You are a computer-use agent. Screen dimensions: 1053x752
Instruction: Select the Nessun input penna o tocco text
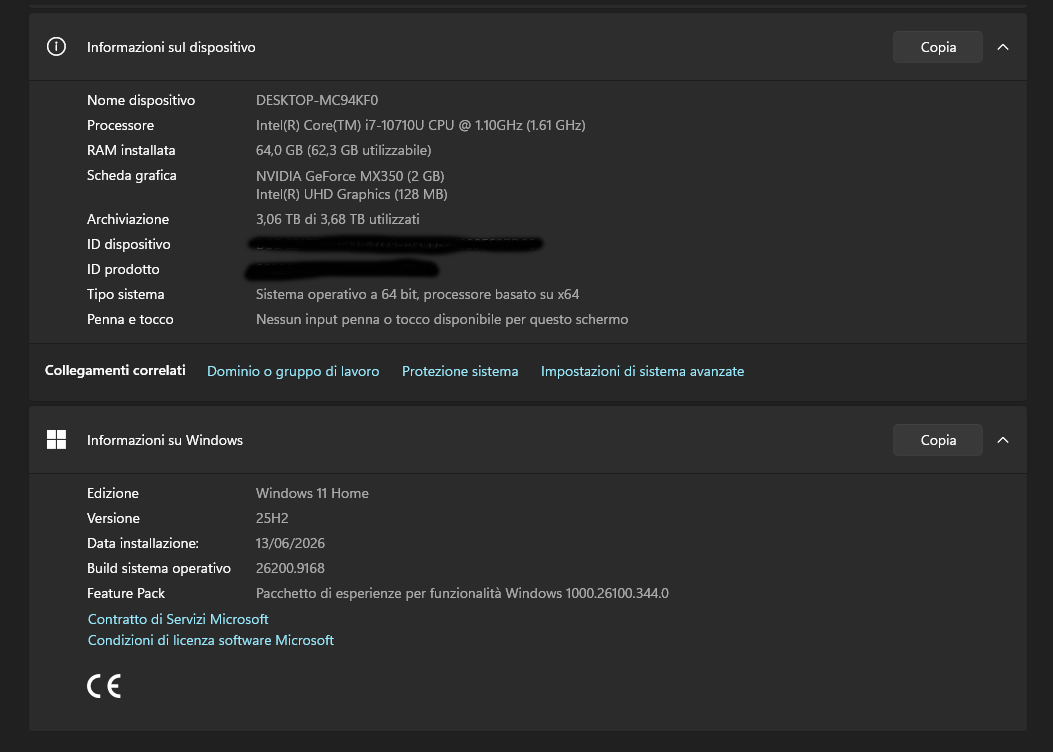point(442,320)
